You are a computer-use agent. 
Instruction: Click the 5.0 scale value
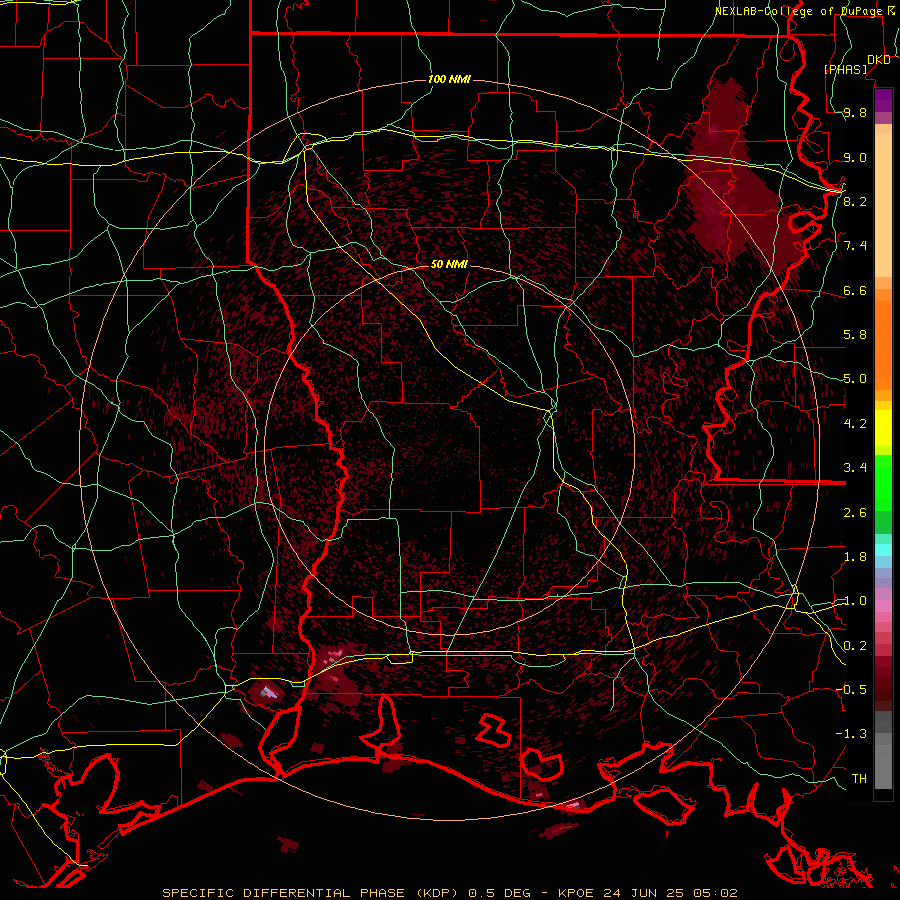855,379
